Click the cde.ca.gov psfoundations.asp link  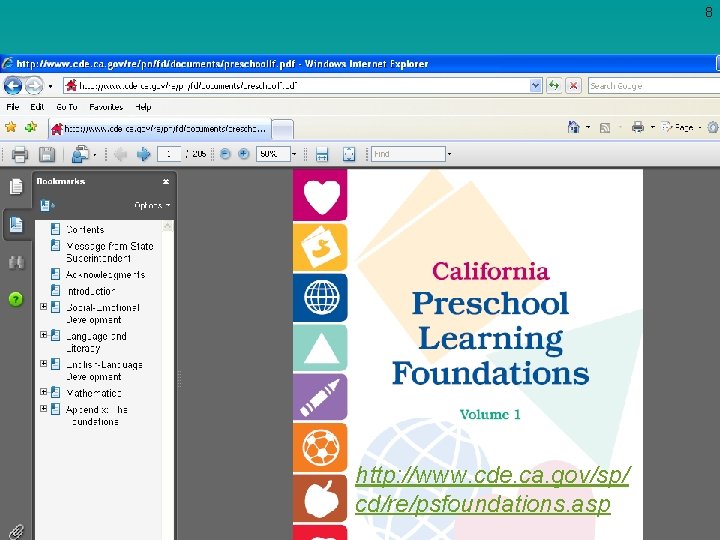[x=492, y=489]
